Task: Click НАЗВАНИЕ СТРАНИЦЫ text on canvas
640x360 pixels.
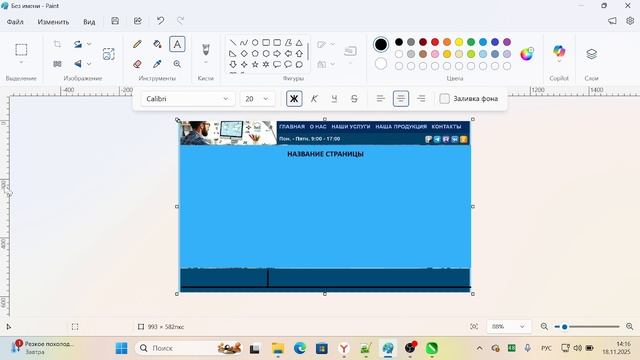Action: (325, 154)
